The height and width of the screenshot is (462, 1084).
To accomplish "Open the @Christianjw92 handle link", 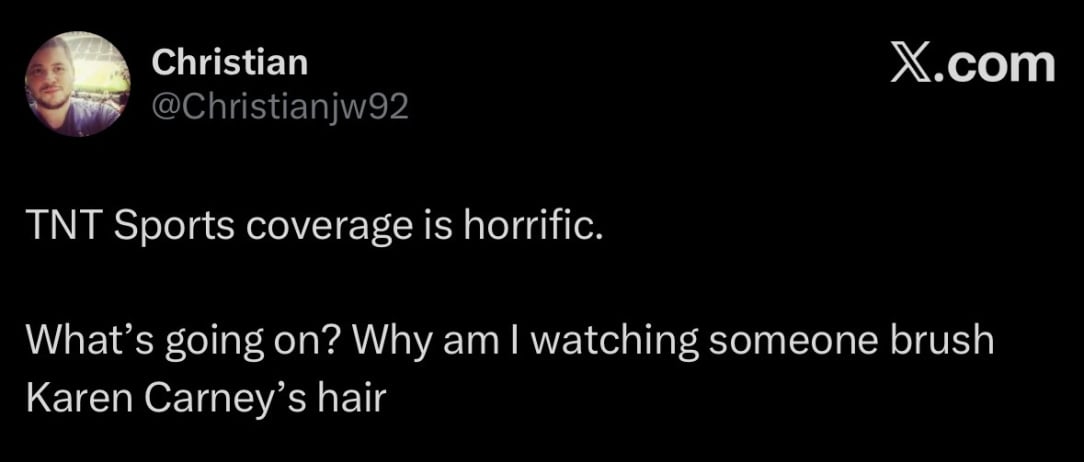I will tap(280, 105).
